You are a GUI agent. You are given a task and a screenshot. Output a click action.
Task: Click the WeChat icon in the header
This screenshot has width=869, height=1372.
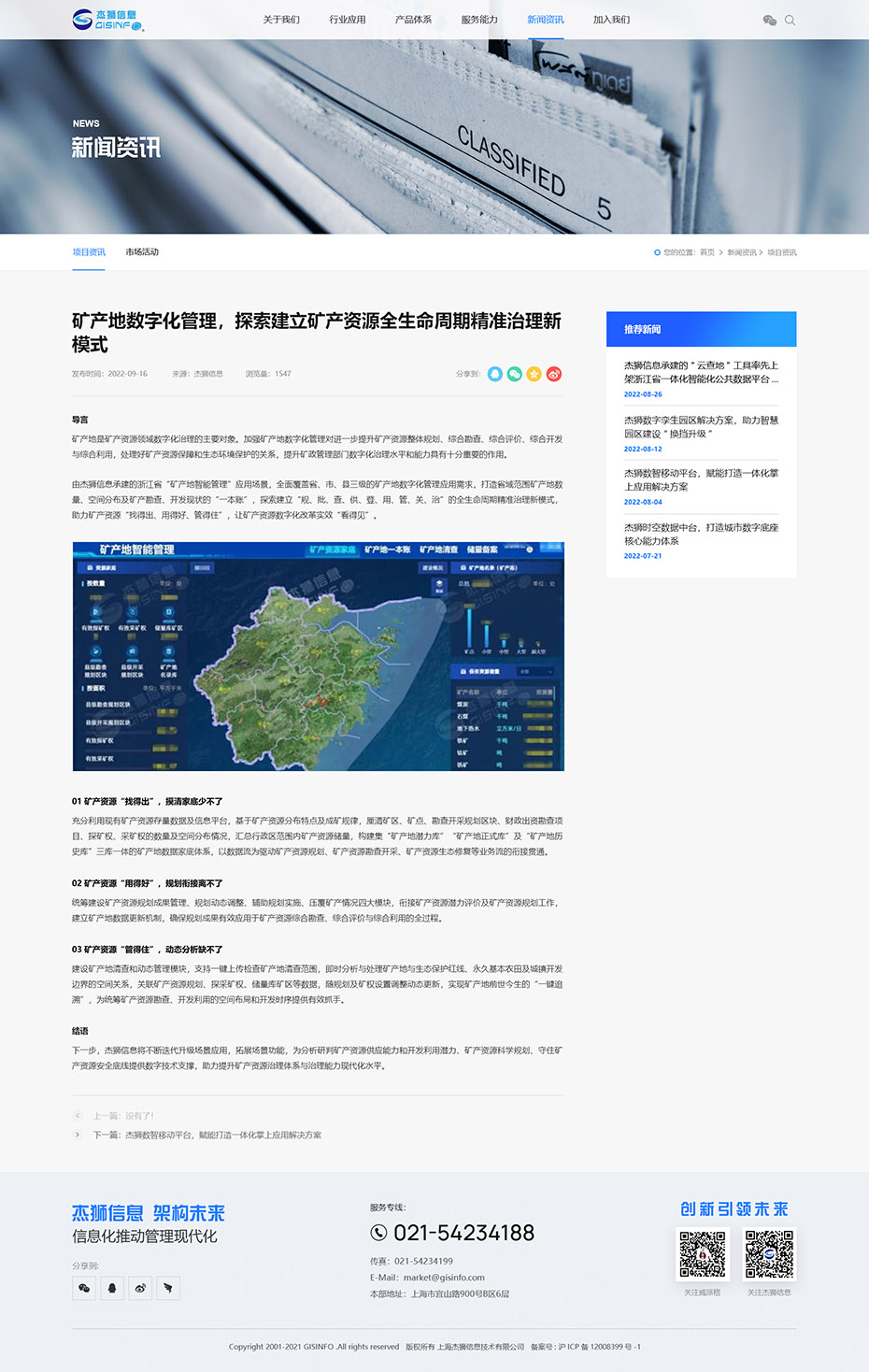point(769,20)
